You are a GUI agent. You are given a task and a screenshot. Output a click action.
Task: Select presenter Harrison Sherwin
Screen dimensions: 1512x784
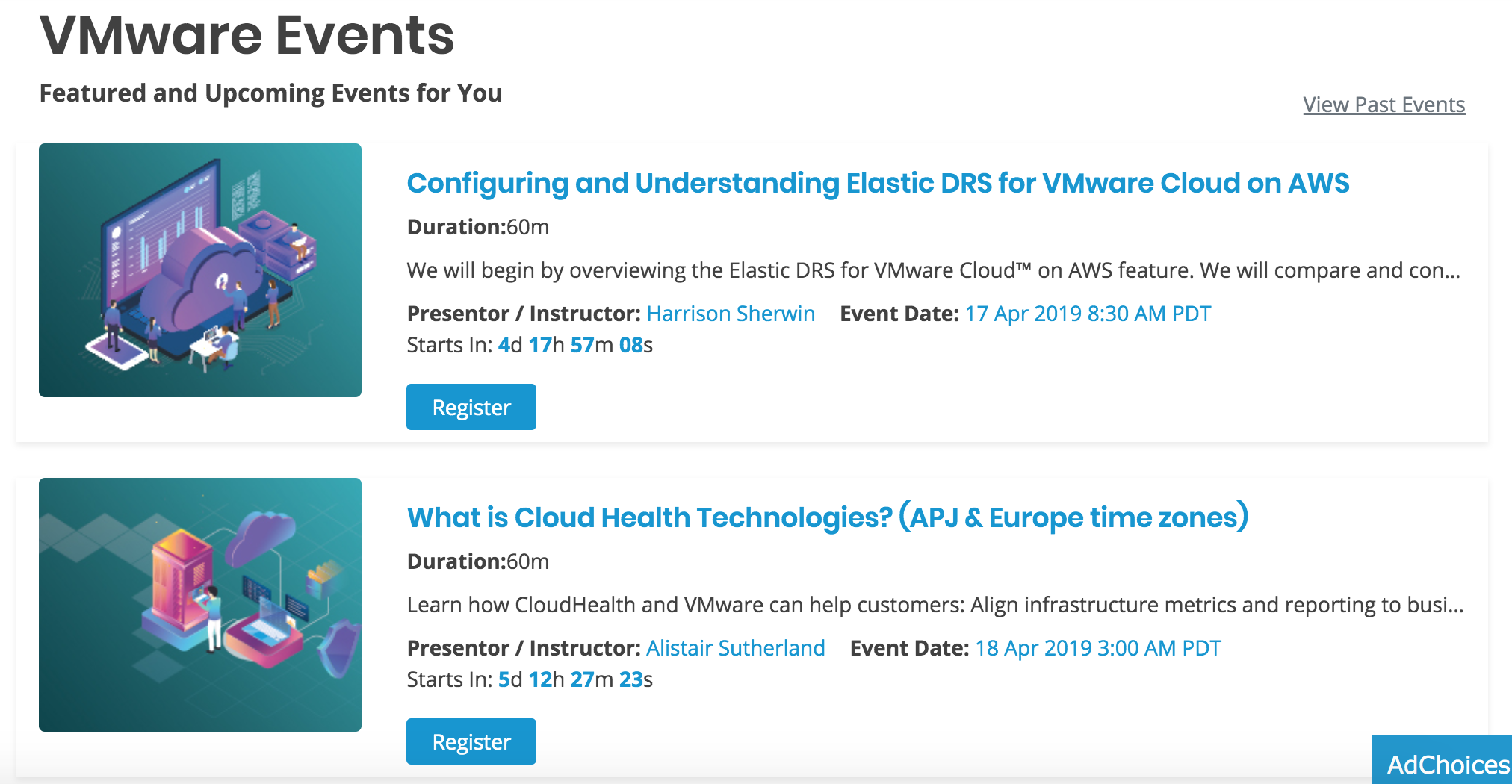(x=730, y=314)
